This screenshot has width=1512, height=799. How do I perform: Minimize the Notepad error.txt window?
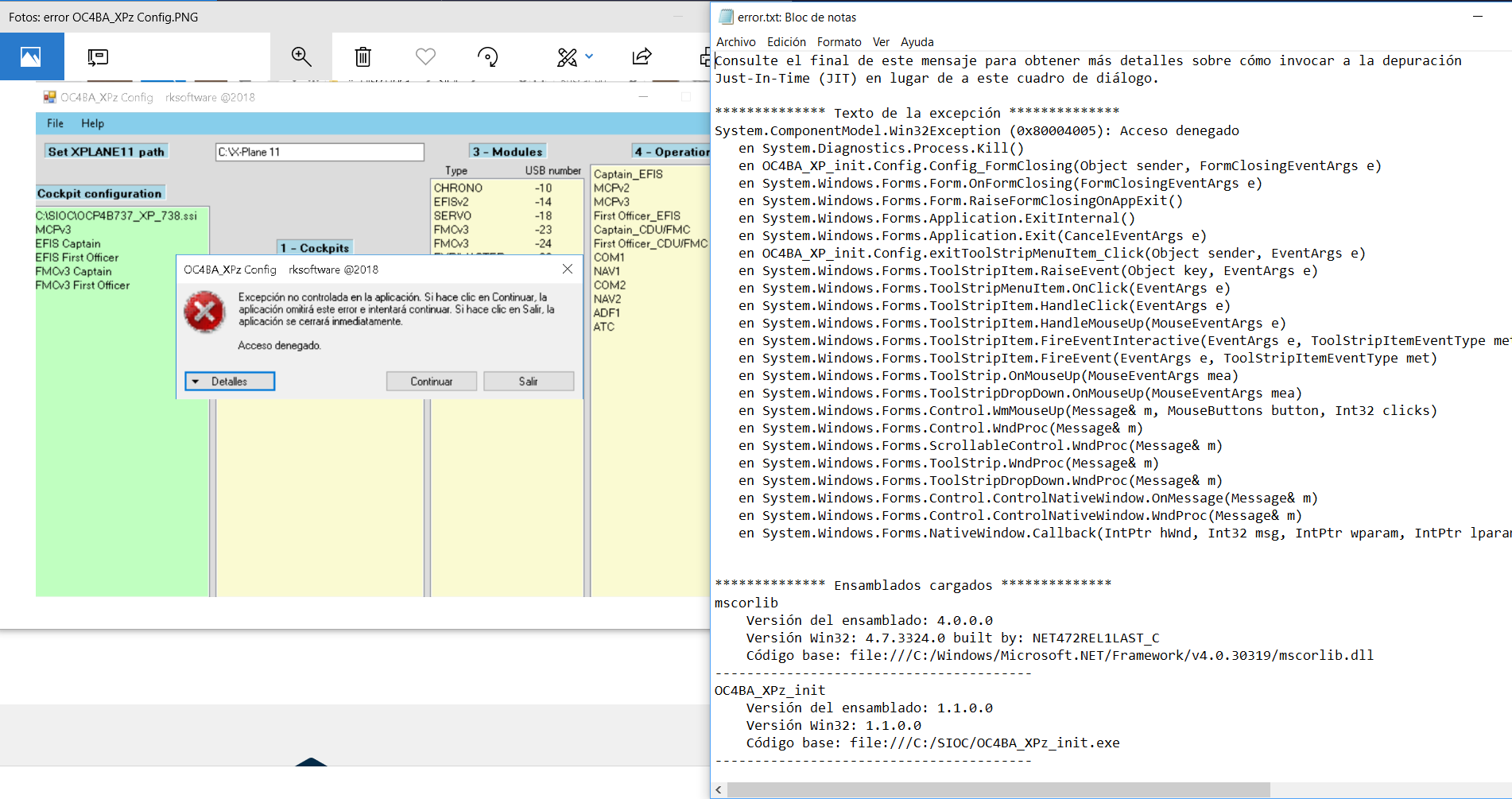pos(1477,17)
